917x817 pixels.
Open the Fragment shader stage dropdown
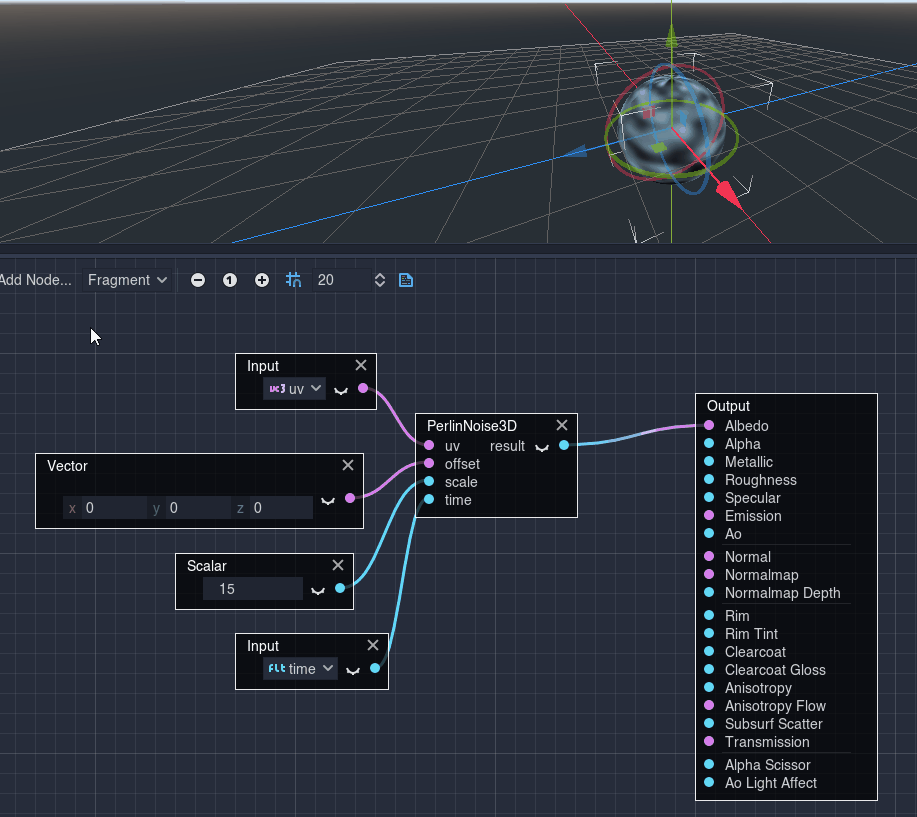click(x=126, y=280)
